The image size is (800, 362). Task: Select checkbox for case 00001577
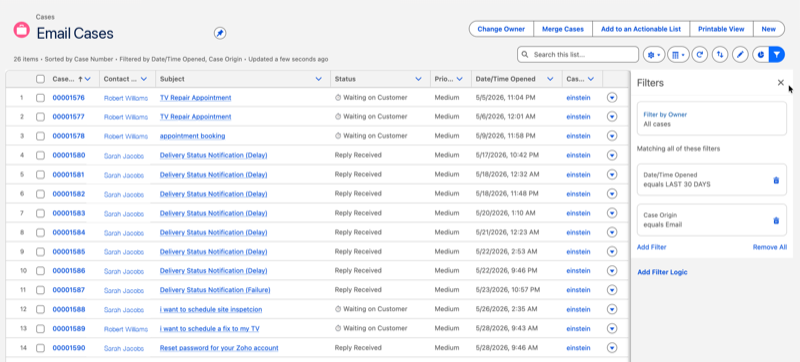pos(40,117)
